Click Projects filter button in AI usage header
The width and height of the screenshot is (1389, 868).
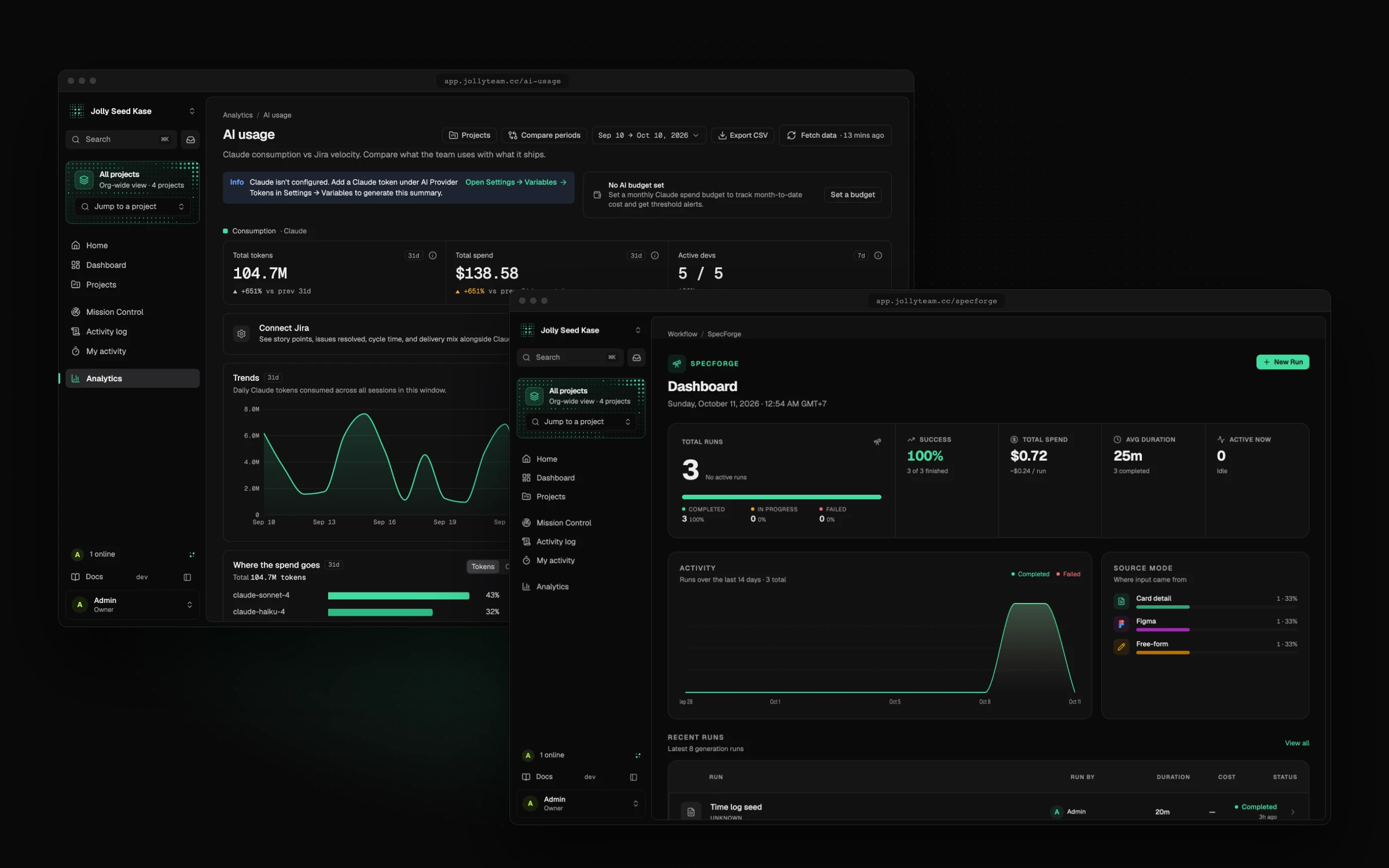pyautogui.click(x=469, y=135)
